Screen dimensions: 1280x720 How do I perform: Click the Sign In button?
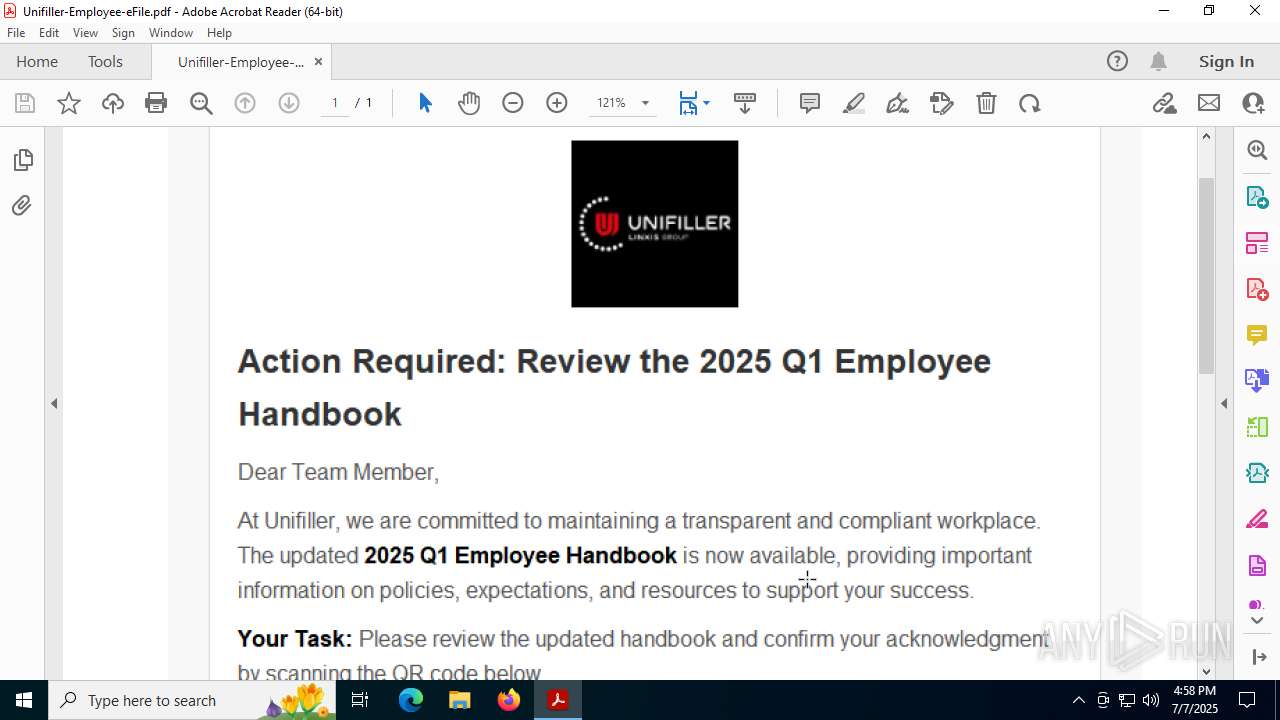[1226, 62]
